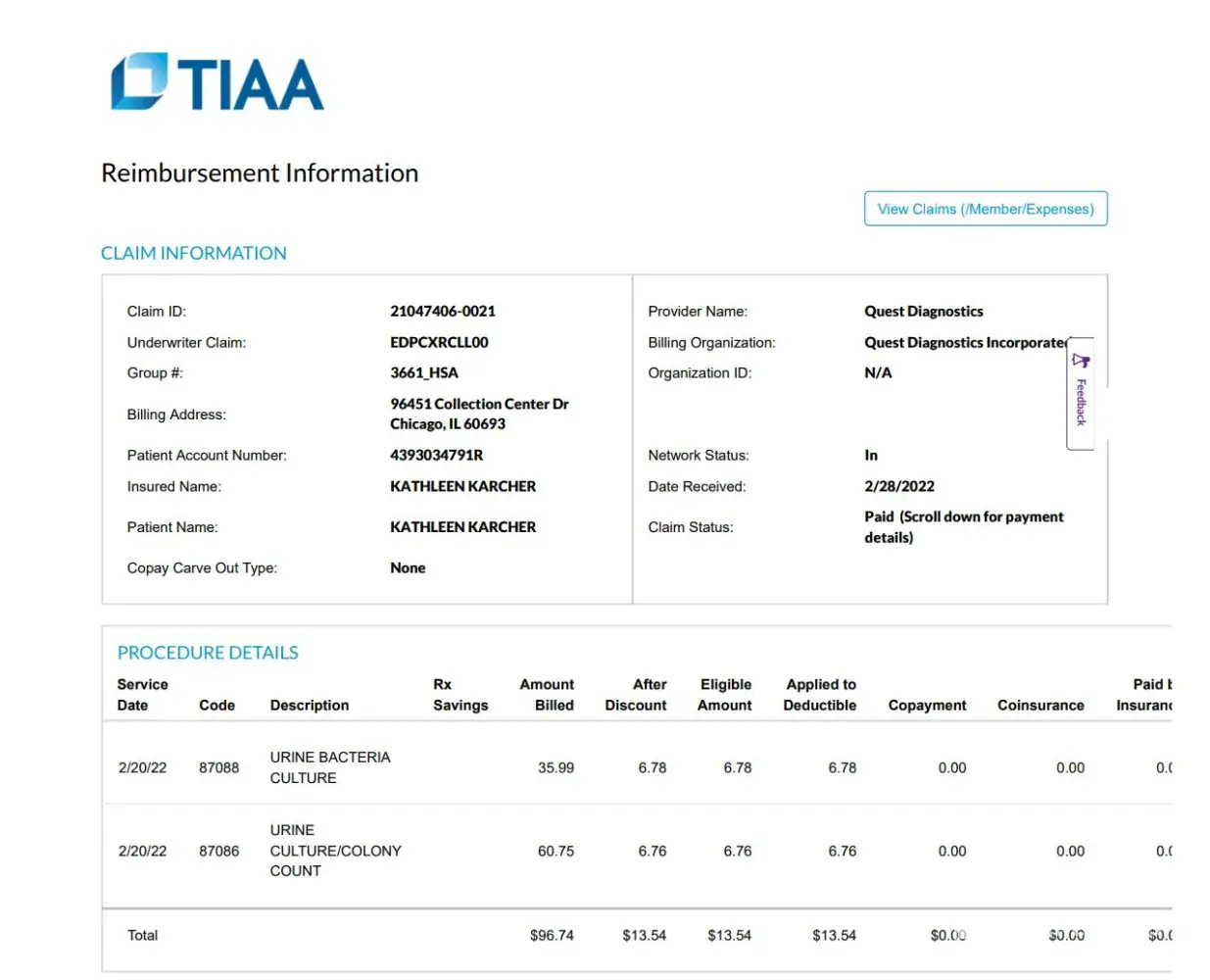Select procedure code 87086

point(218,852)
